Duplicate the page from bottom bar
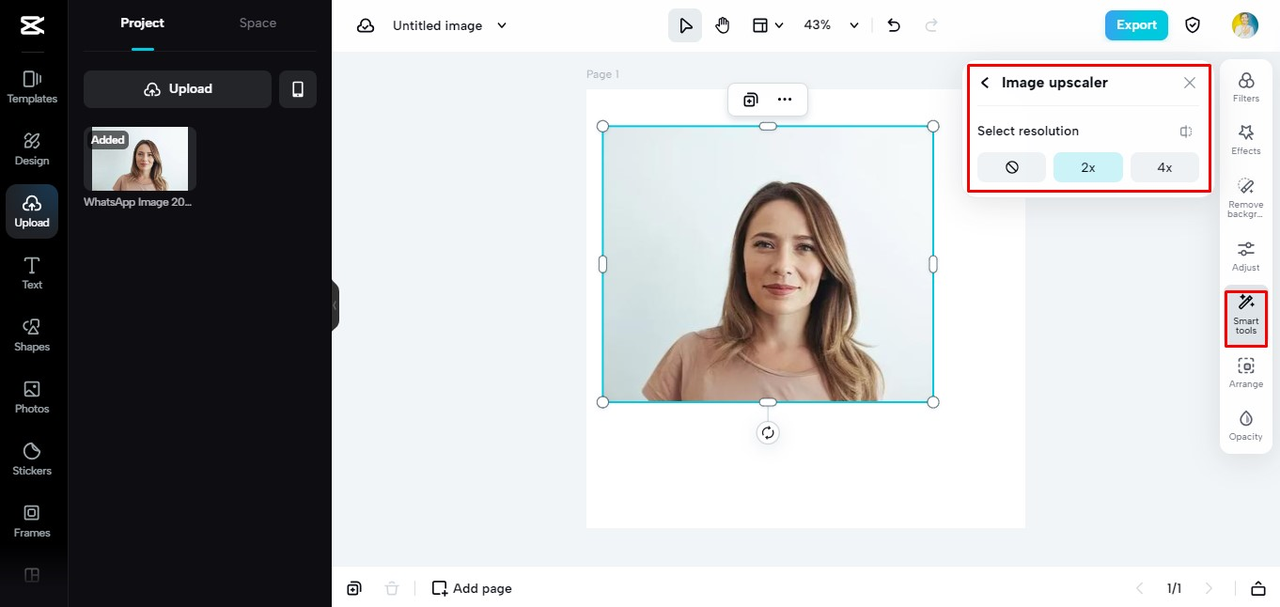This screenshot has width=1280, height=607. coord(354,589)
